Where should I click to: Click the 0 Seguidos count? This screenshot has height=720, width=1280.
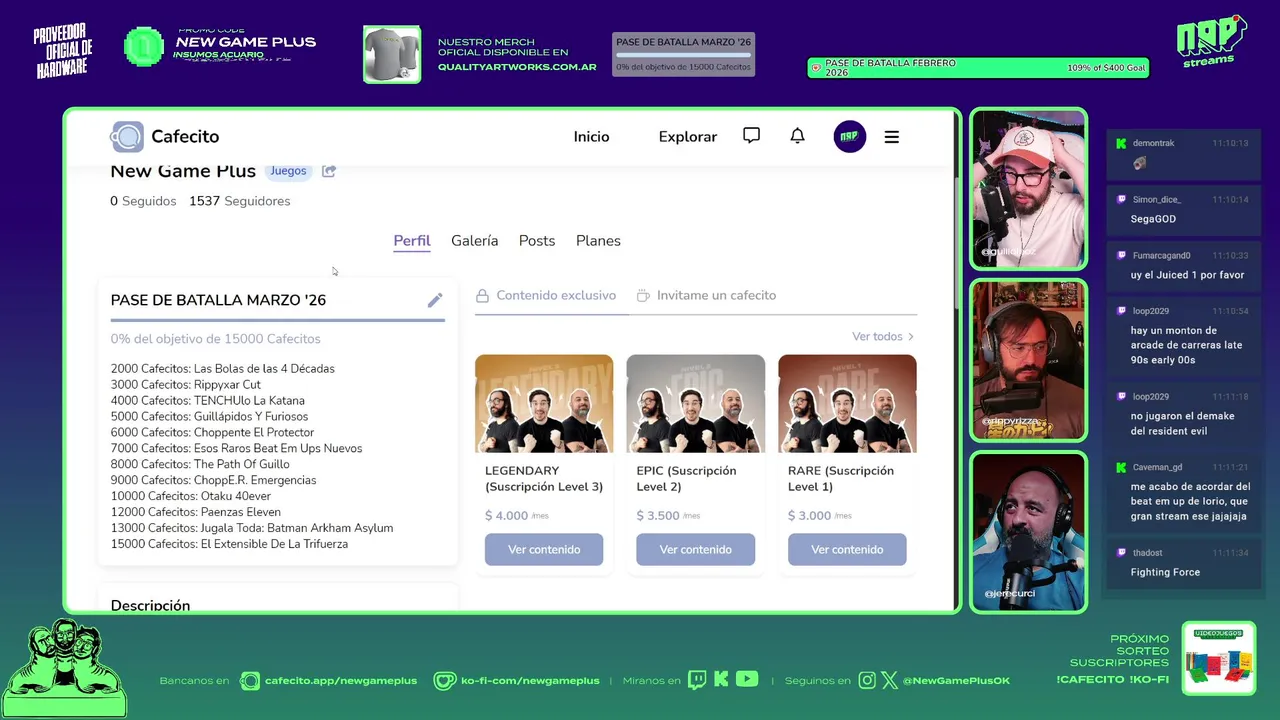click(x=143, y=201)
